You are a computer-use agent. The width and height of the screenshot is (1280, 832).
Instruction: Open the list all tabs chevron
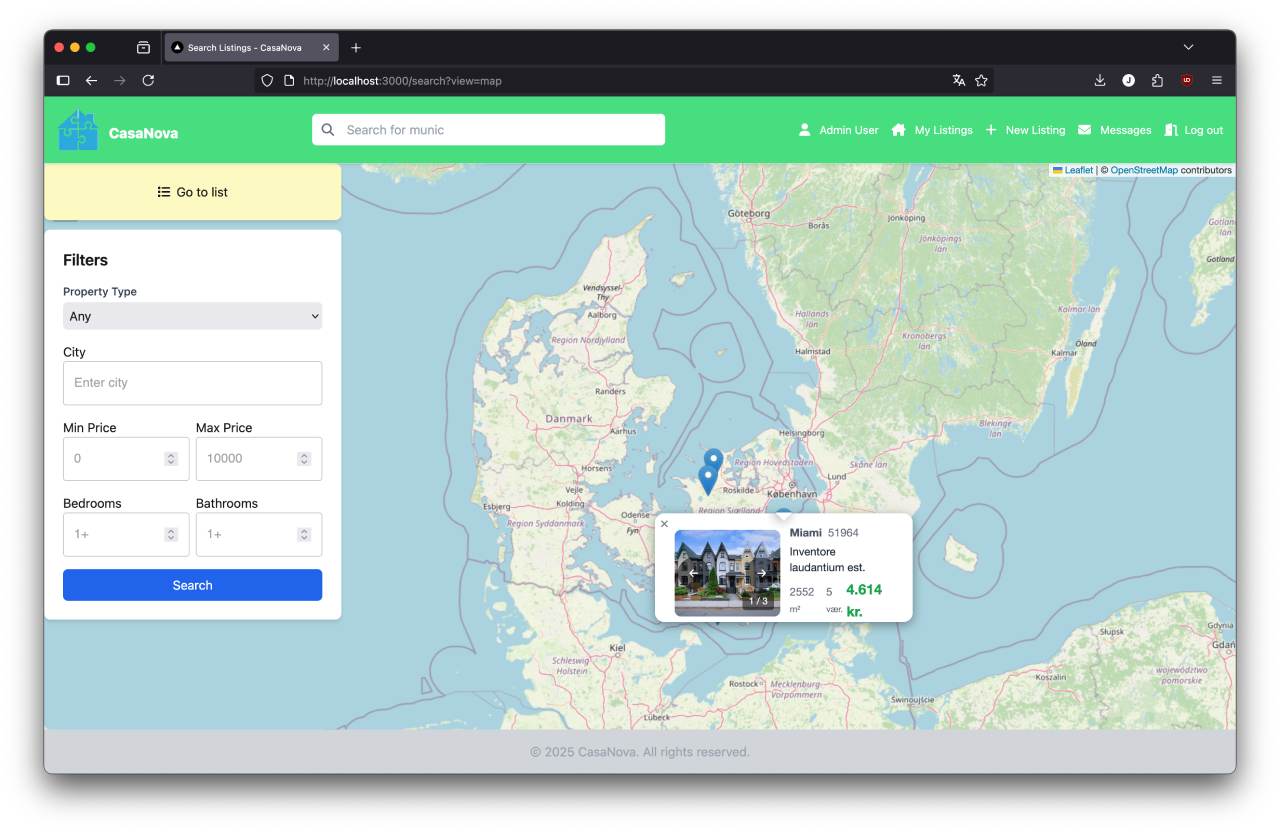[x=1188, y=47]
